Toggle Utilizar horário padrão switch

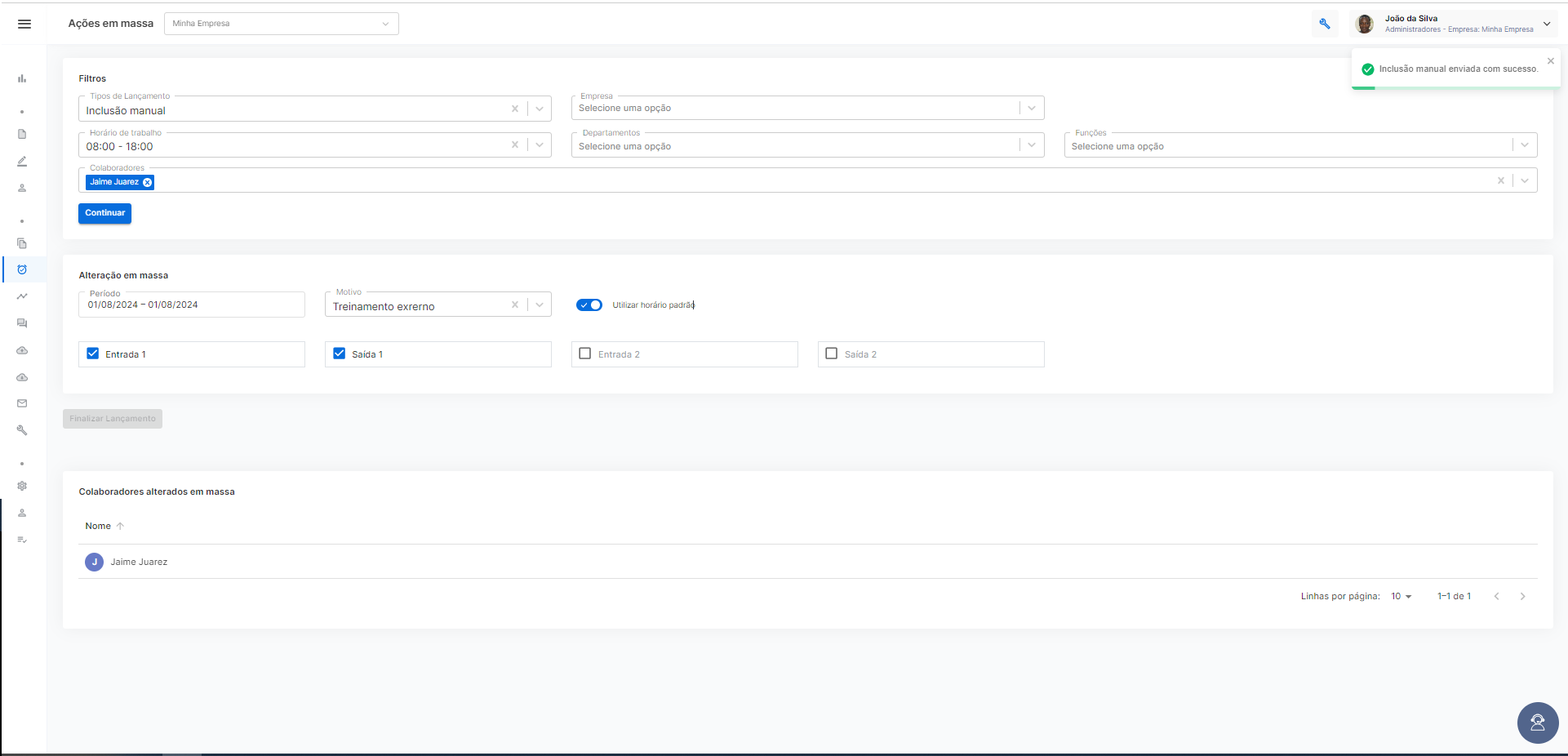[589, 305]
